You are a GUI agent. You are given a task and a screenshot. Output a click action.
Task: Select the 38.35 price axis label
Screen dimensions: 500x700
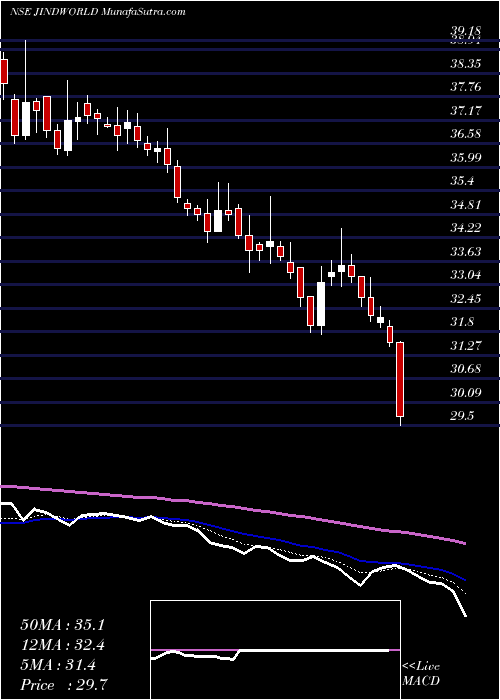click(465, 63)
